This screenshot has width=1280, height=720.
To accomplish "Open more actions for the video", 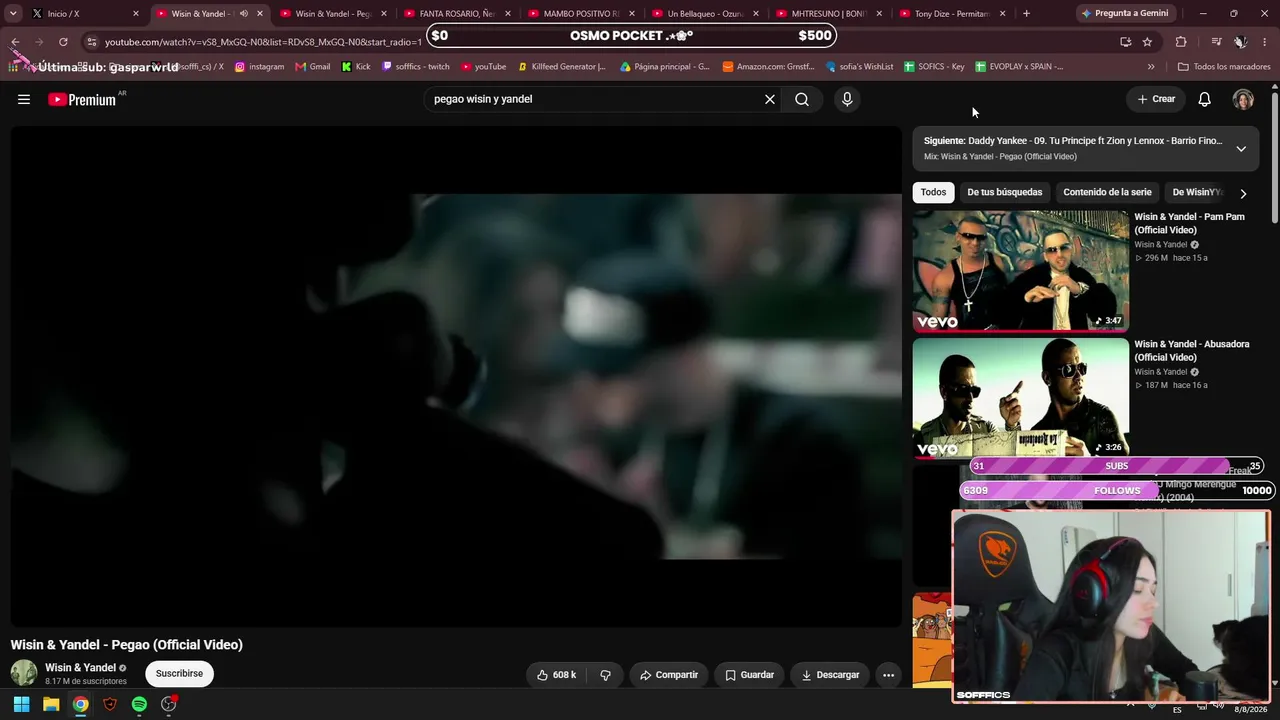I will 888,675.
